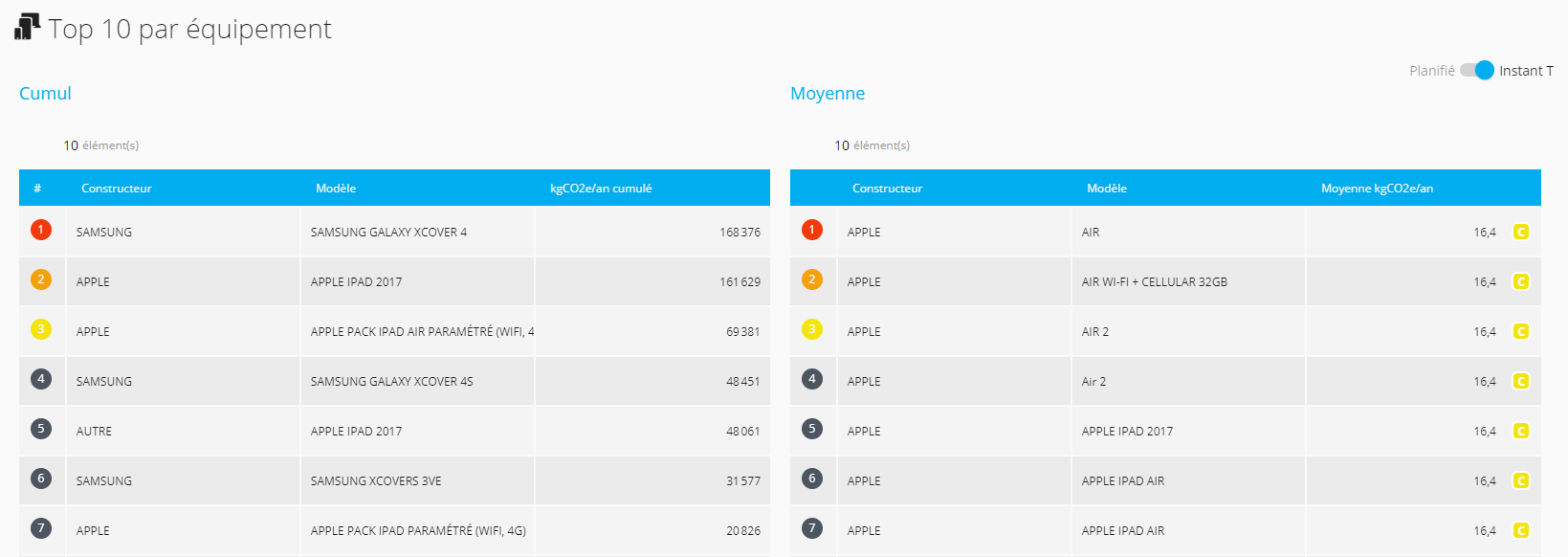The image size is (1568, 557).
Task: Click C rating badge for AIR WI-FI + CELLULAR 32GB
Action: point(1521,281)
